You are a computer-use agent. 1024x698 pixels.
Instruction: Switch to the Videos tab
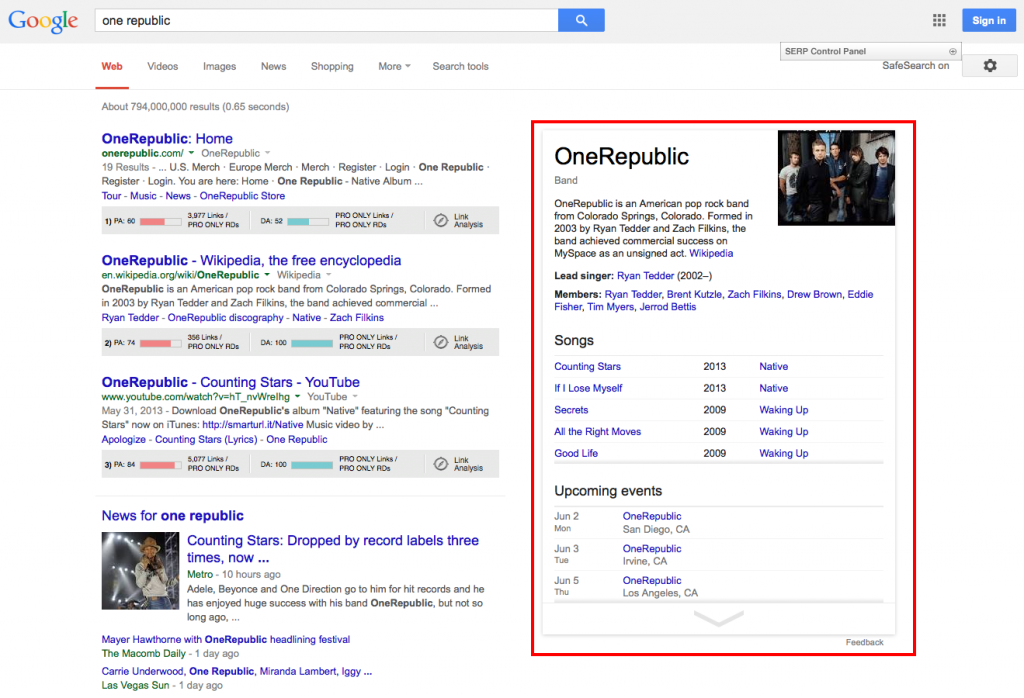[163, 66]
